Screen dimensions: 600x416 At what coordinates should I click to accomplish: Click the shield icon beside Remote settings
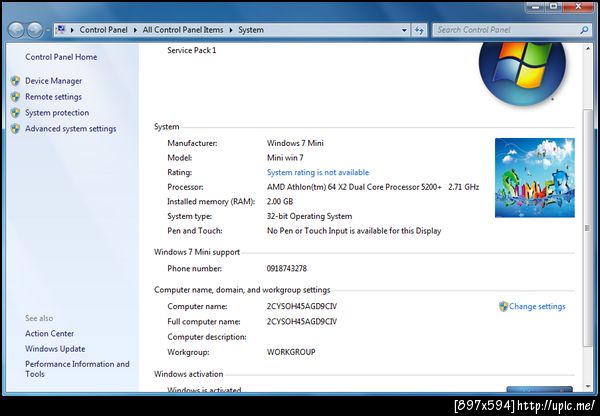pos(15,97)
